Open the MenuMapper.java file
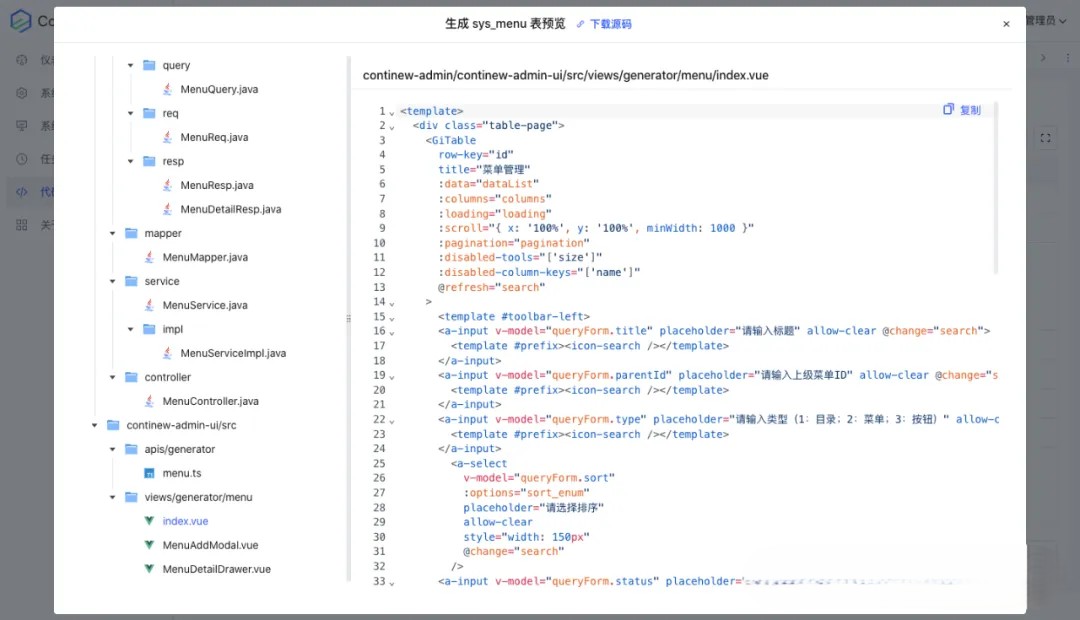 (205, 257)
